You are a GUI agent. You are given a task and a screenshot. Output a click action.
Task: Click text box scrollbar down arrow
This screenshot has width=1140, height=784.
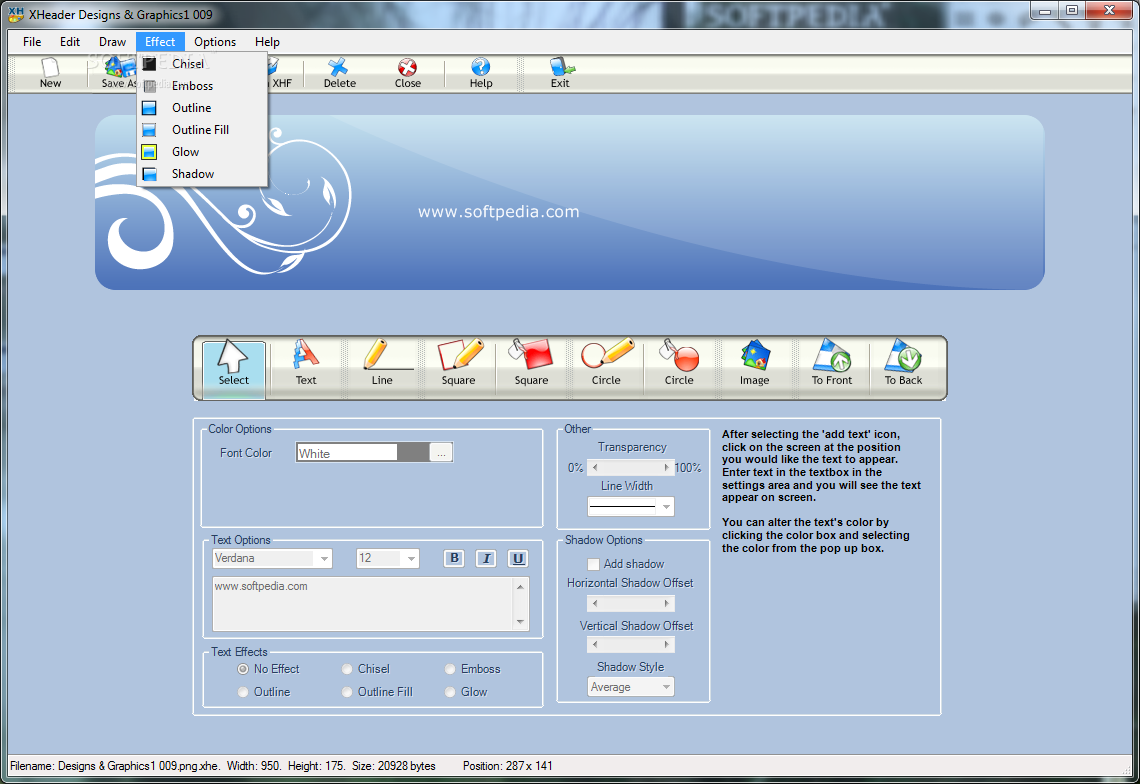tap(521, 622)
